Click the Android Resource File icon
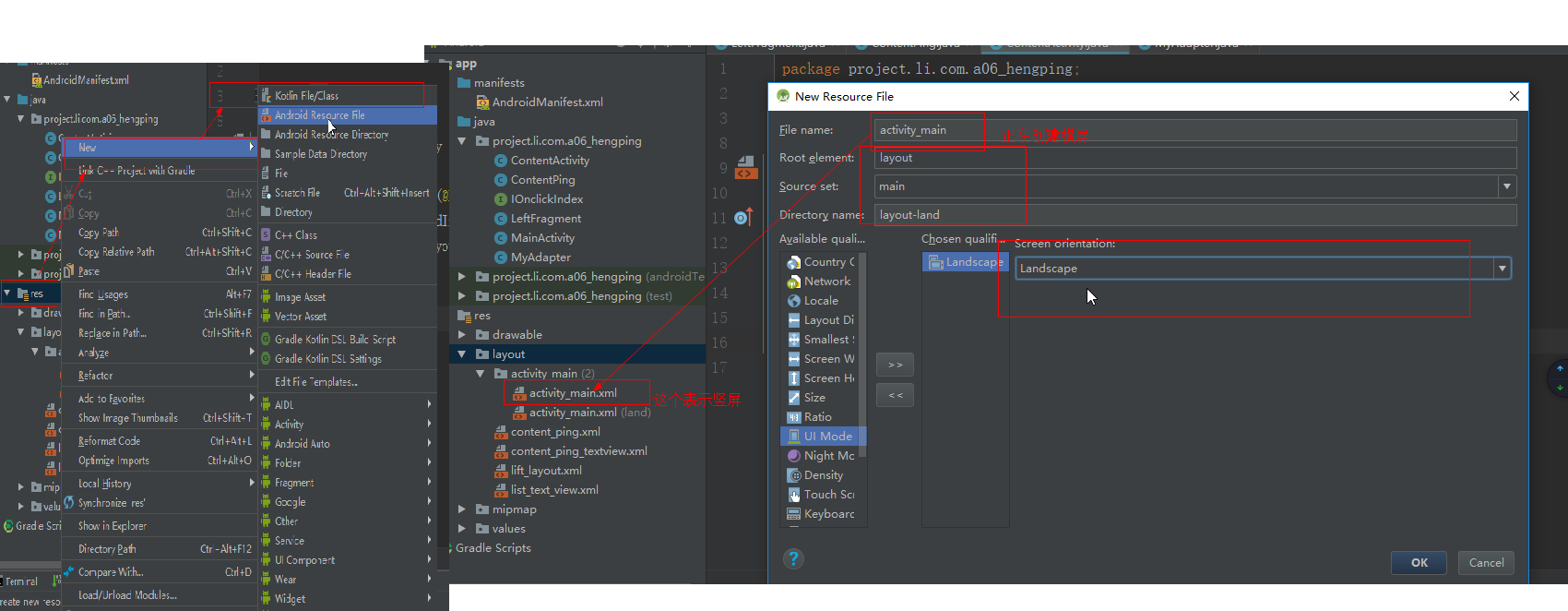This screenshot has height=611, width=1568. (x=266, y=115)
